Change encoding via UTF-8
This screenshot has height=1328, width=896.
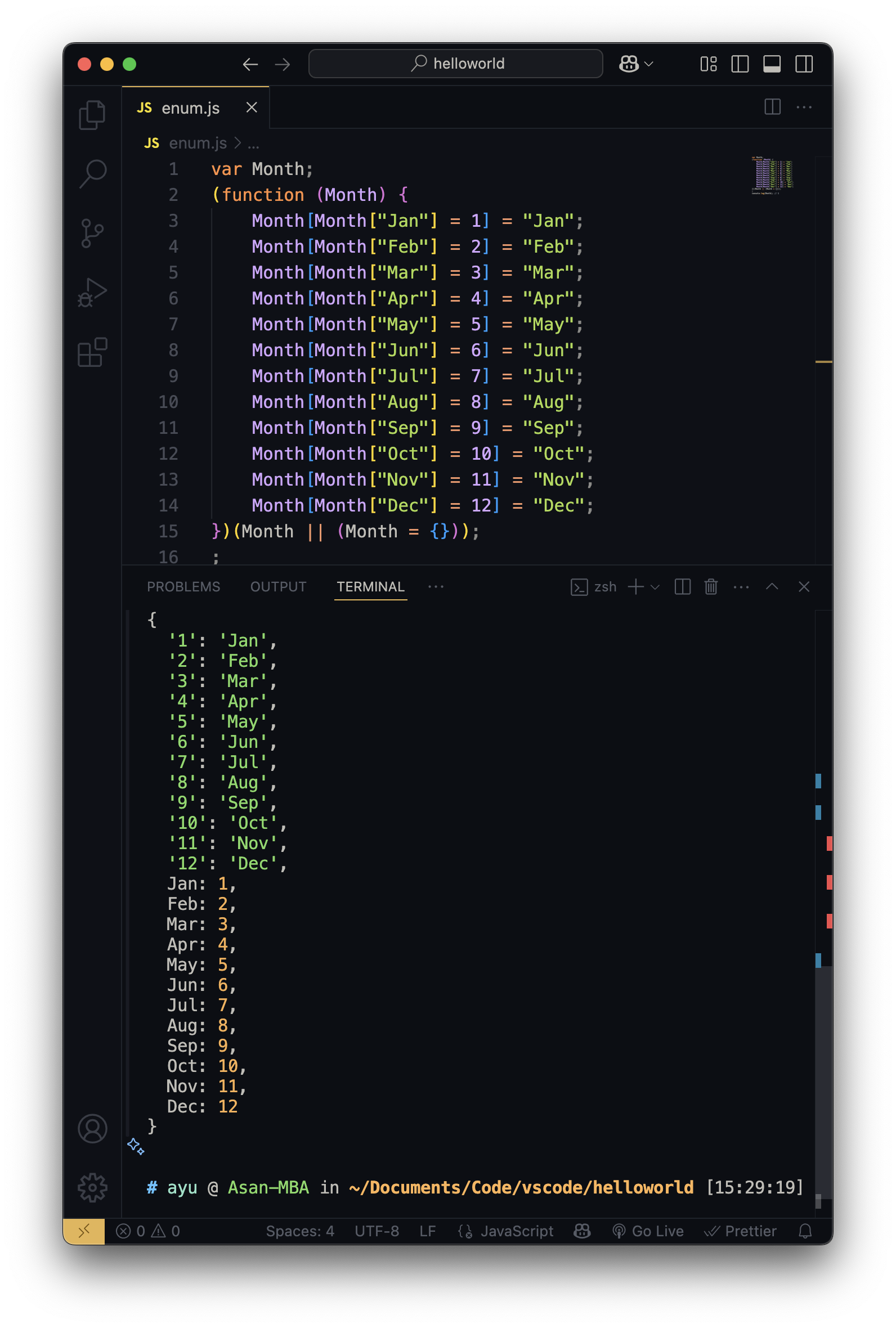tap(377, 1231)
